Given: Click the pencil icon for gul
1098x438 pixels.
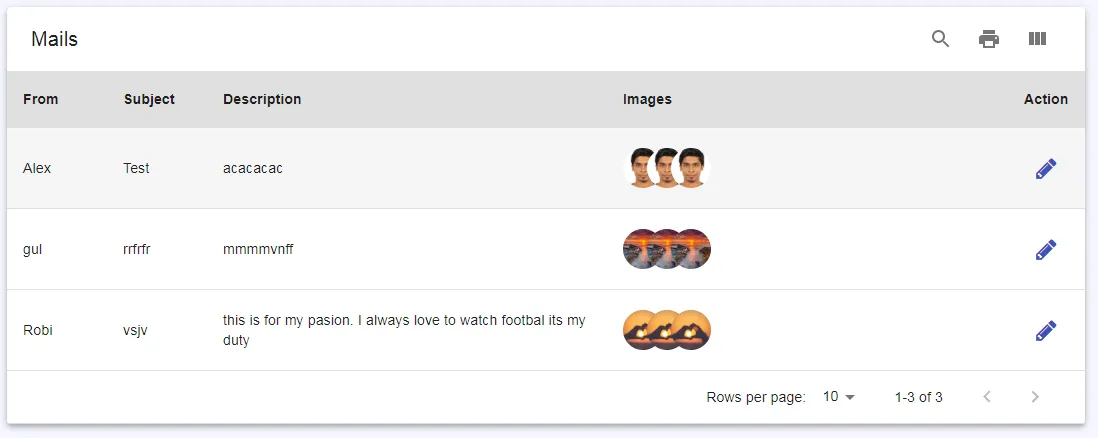Looking at the screenshot, I should 1045,250.
